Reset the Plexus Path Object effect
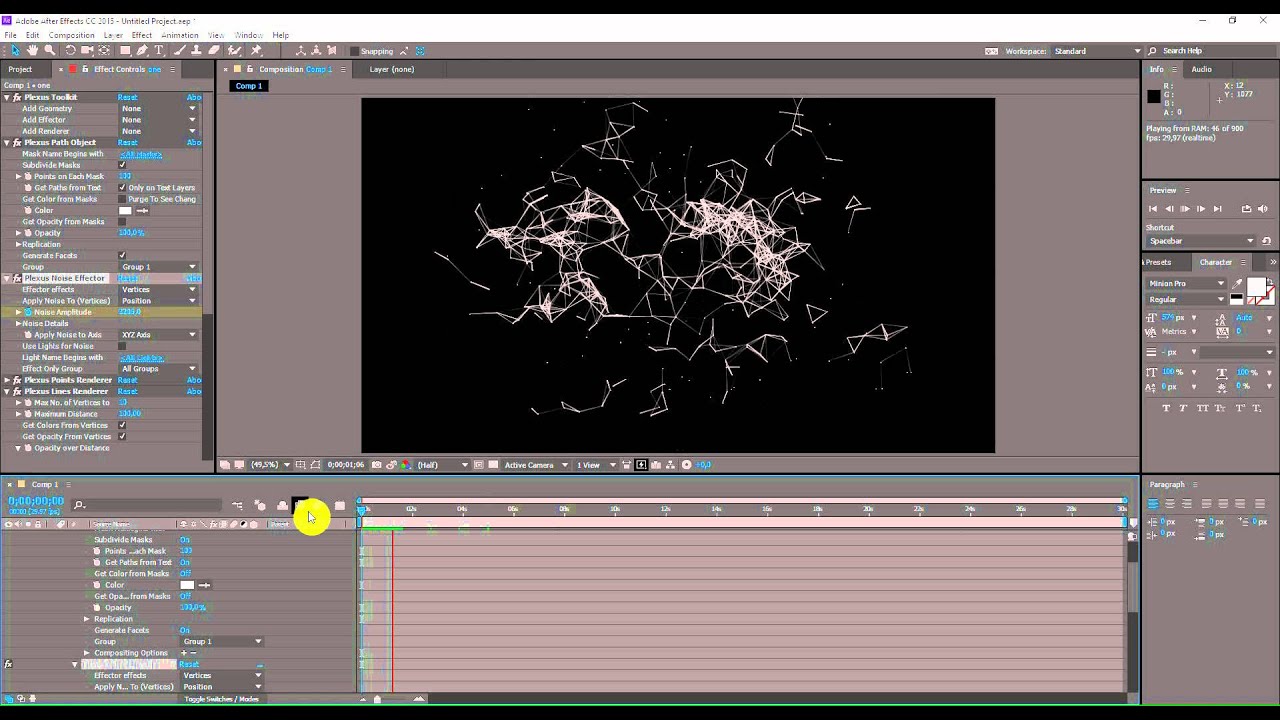The height and width of the screenshot is (720, 1280). click(x=127, y=143)
